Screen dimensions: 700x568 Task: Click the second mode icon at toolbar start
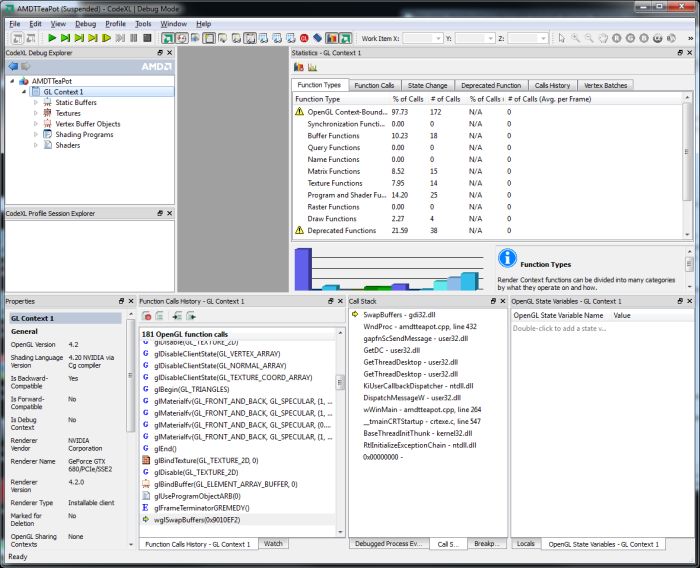(31, 38)
